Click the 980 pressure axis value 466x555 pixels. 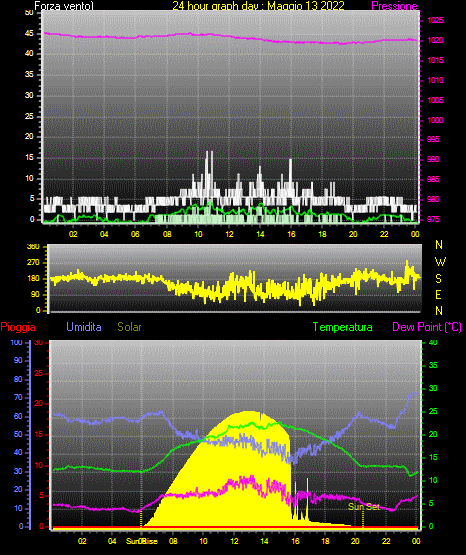433,199
